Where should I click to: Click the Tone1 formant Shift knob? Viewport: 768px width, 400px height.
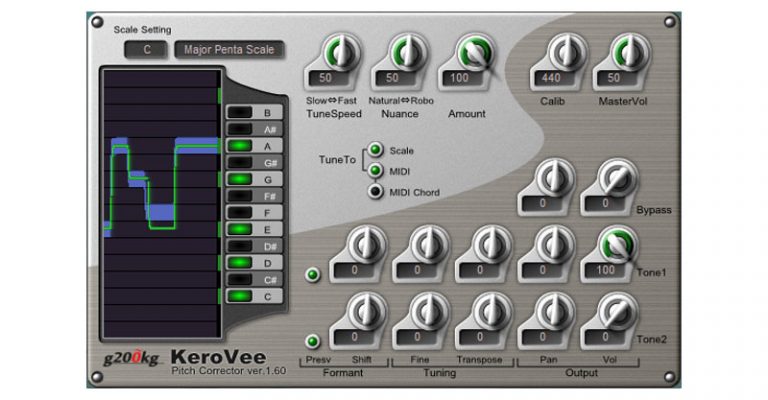[x=367, y=245]
